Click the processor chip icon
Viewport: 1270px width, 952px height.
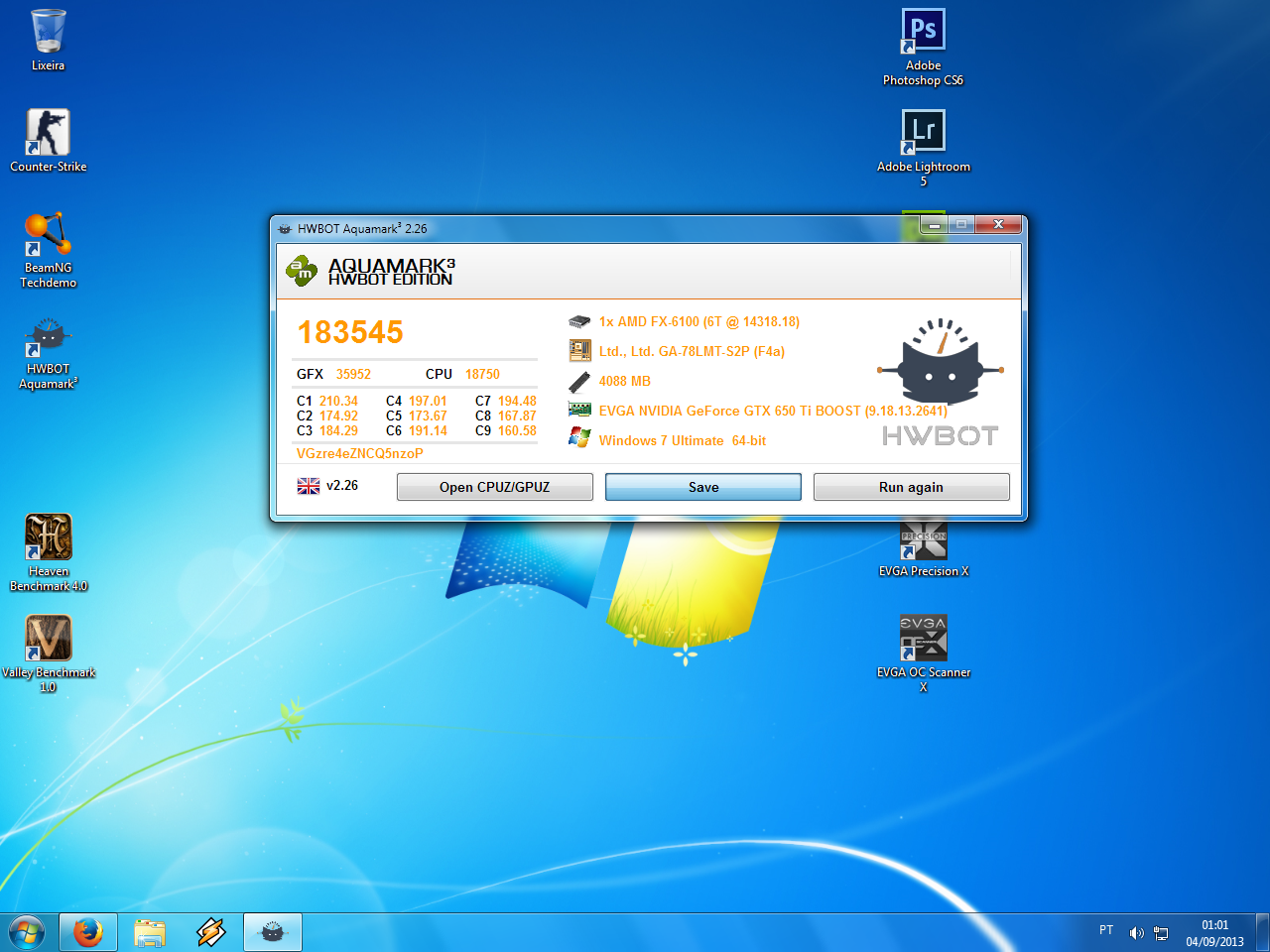click(x=579, y=321)
